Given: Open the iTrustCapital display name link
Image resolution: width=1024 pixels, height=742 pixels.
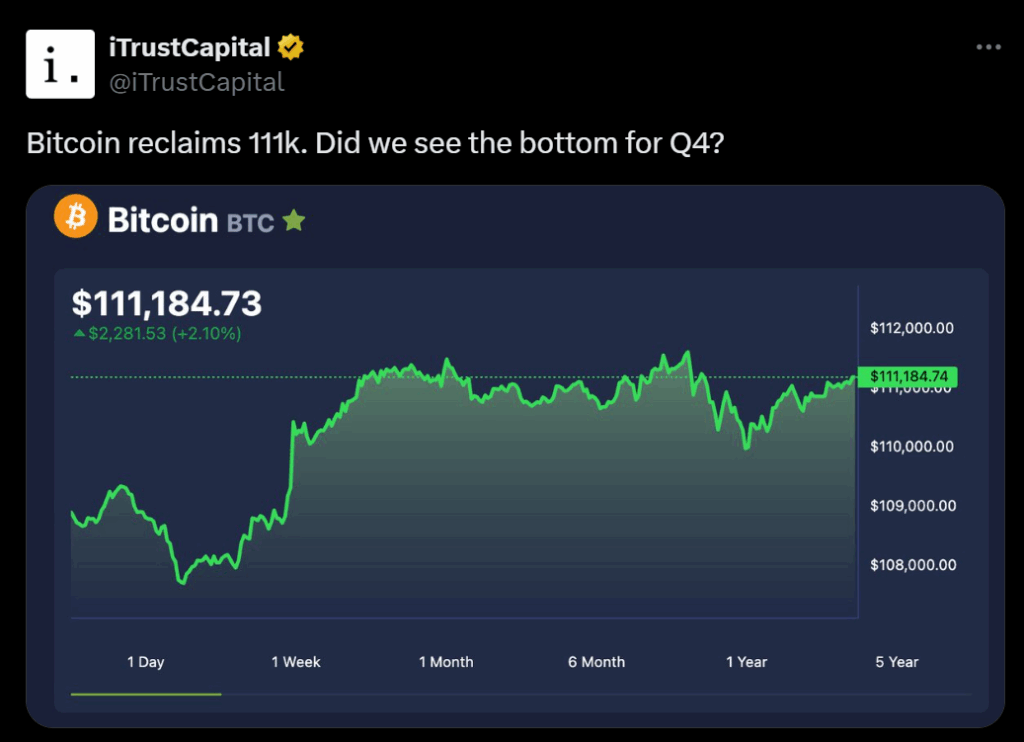Looking at the screenshot, I should click(x=190, y=47).
